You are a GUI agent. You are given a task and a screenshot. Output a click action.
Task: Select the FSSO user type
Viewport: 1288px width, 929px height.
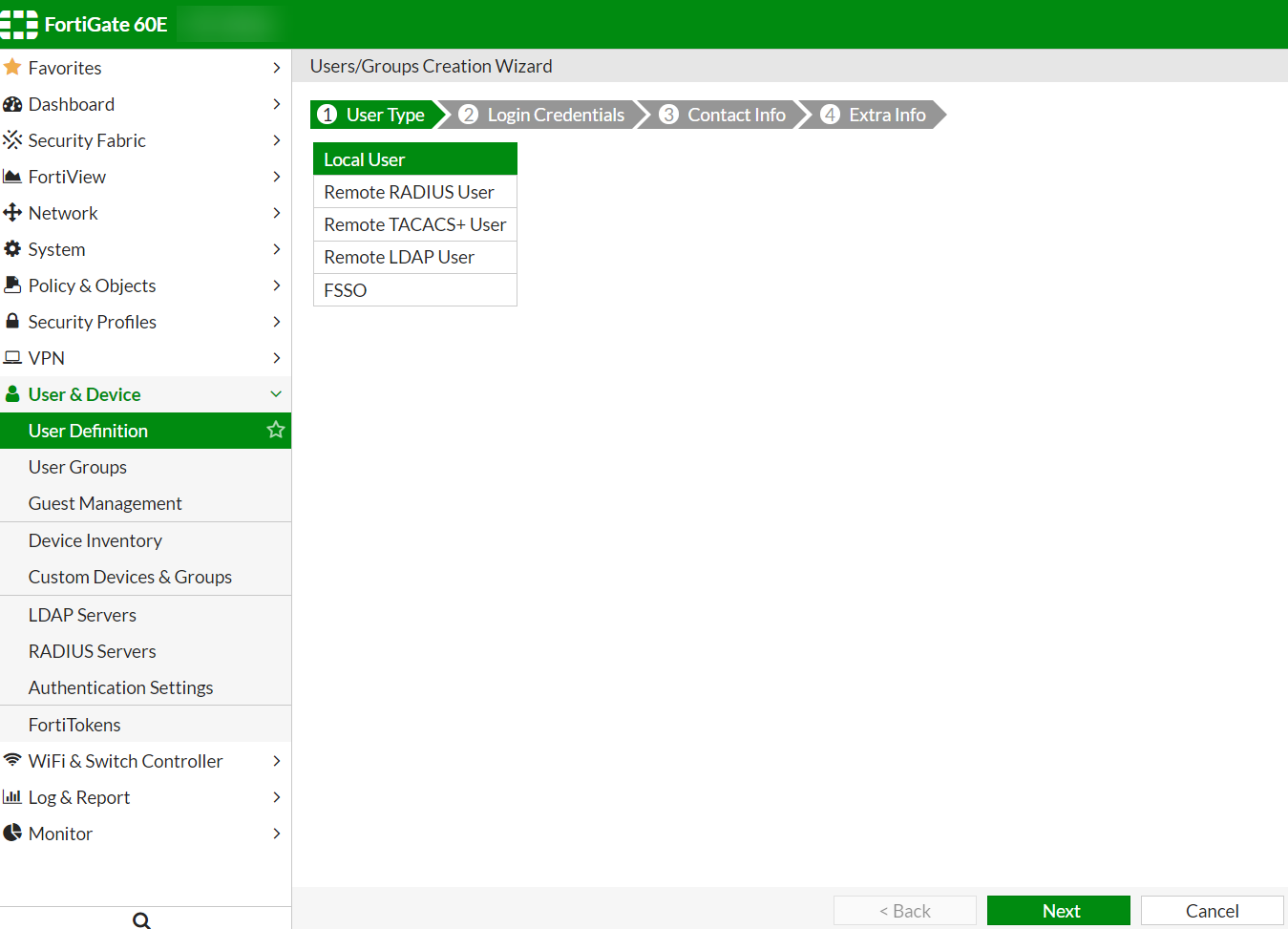tap(415, 290)
